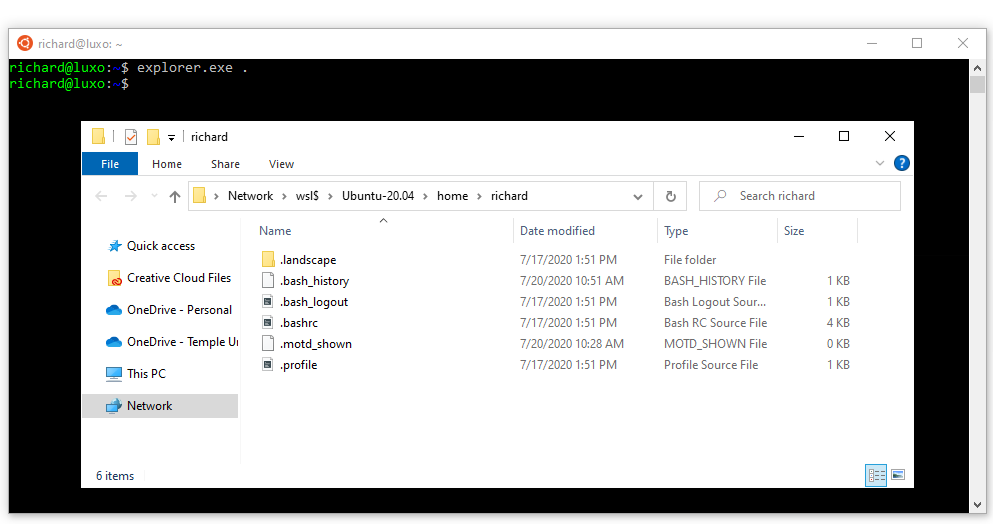
Task: Click the Ubuntu logo in terminal title bar
Action: tap(25, 43)
